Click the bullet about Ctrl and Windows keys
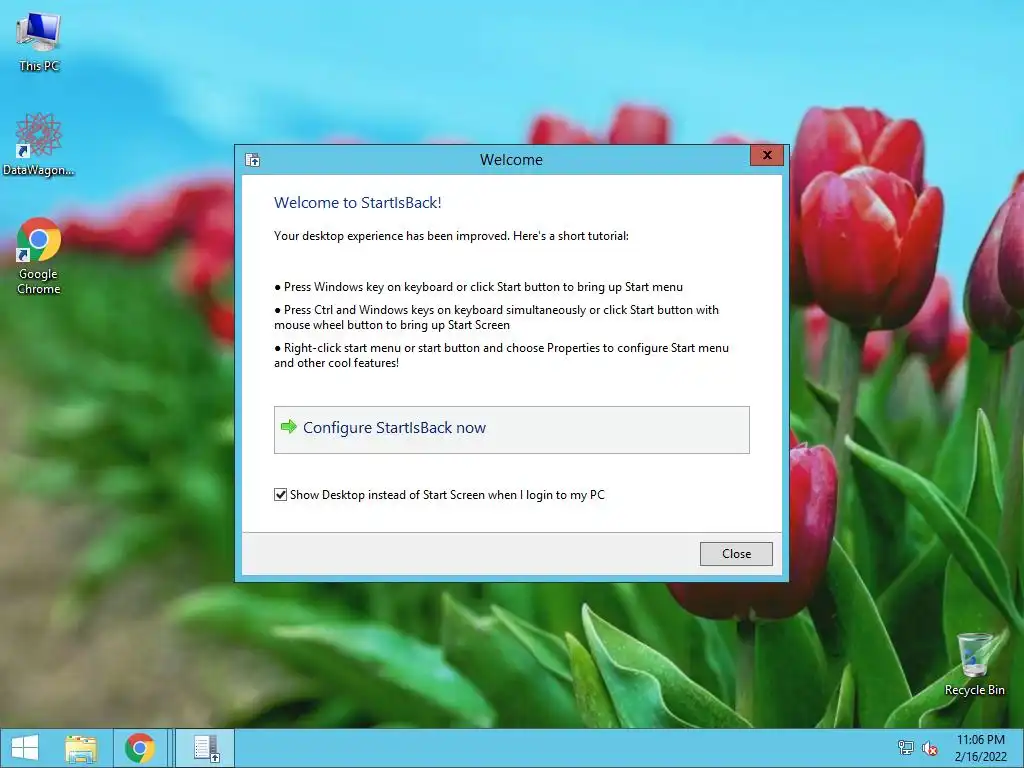The height and width of the screenshot is (768, 1024). 496,317
